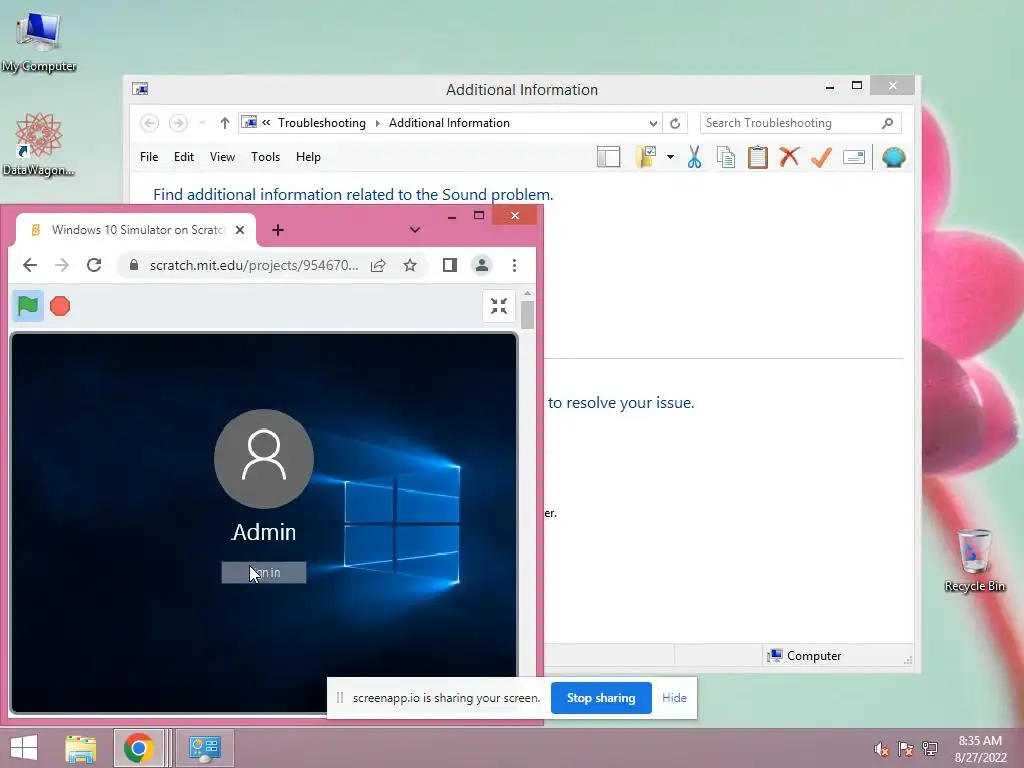This screenshot has width=1024, height=768.
Task: Open the Windows Start button
Action: point(24,748)
